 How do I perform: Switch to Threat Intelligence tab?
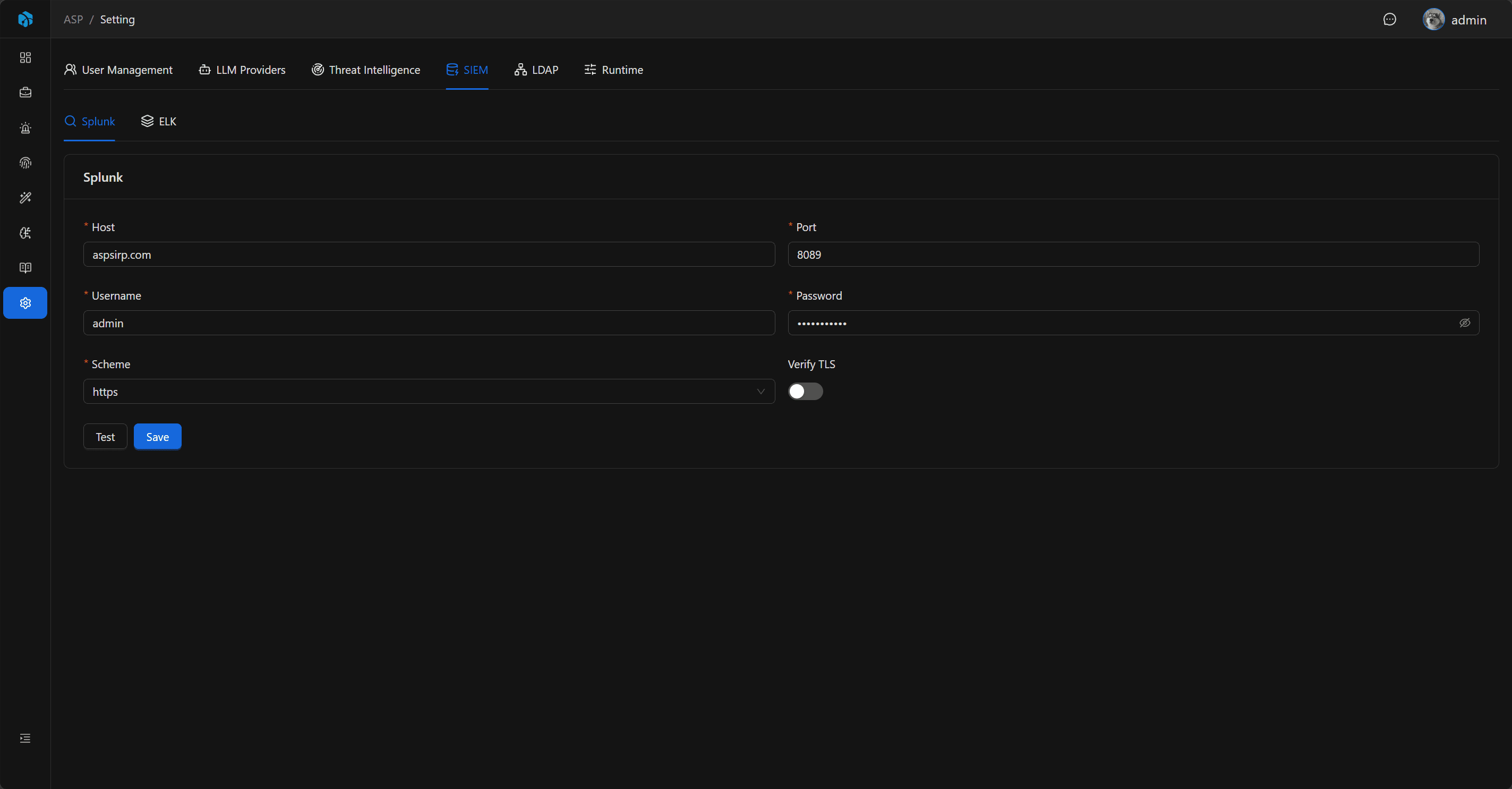tap(366, 70)
